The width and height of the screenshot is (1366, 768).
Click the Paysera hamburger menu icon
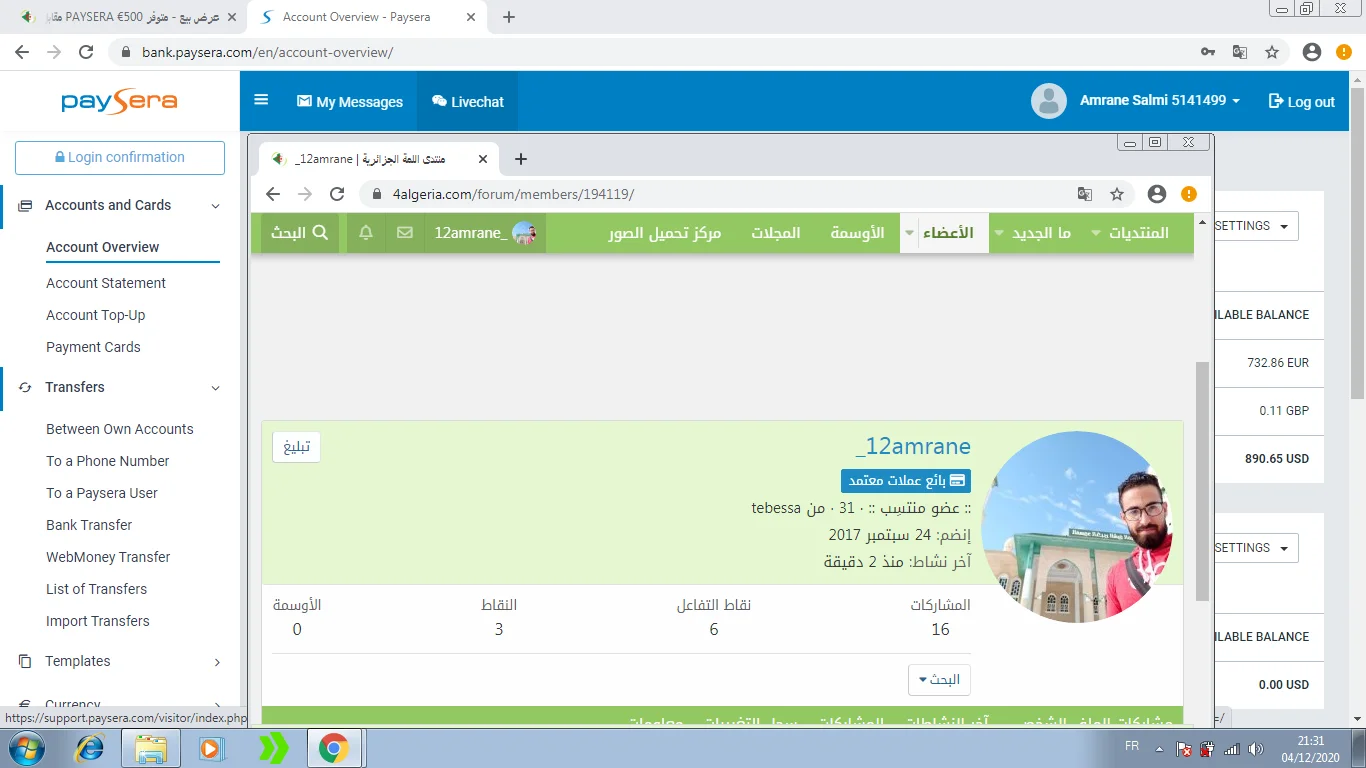(261, 100)
